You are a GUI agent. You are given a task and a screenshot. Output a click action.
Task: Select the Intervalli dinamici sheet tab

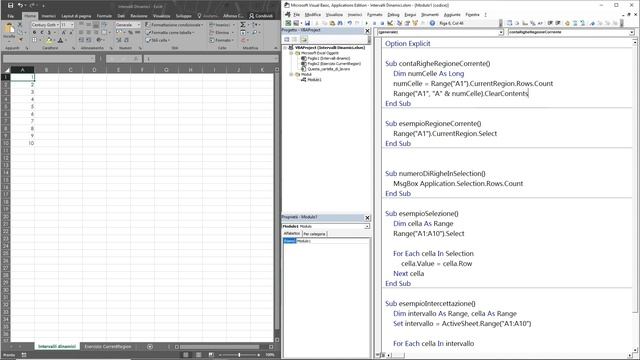tap(57, 347)
